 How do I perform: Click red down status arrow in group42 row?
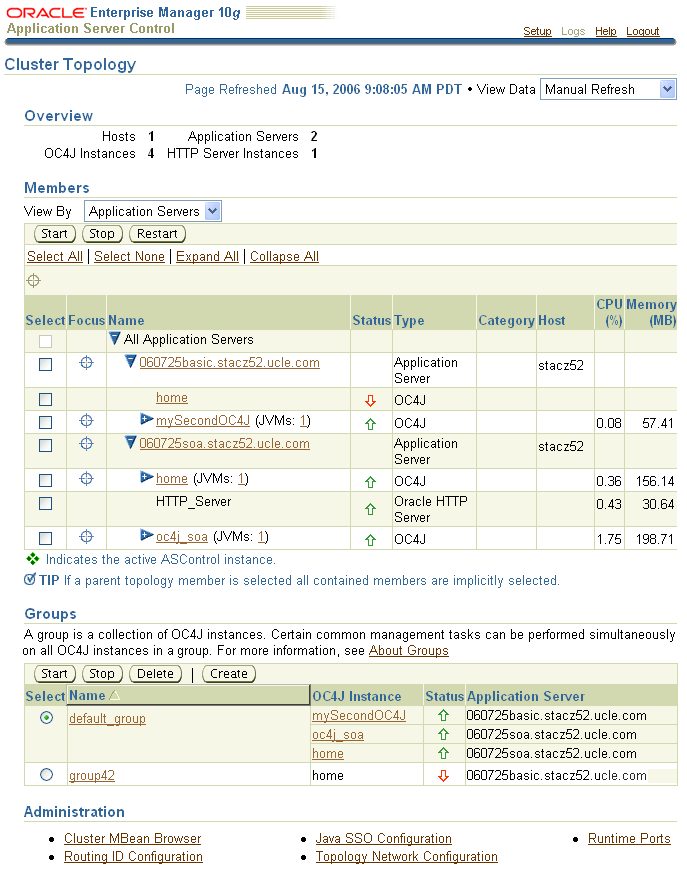pyautogui.click(x=443, y=776)
